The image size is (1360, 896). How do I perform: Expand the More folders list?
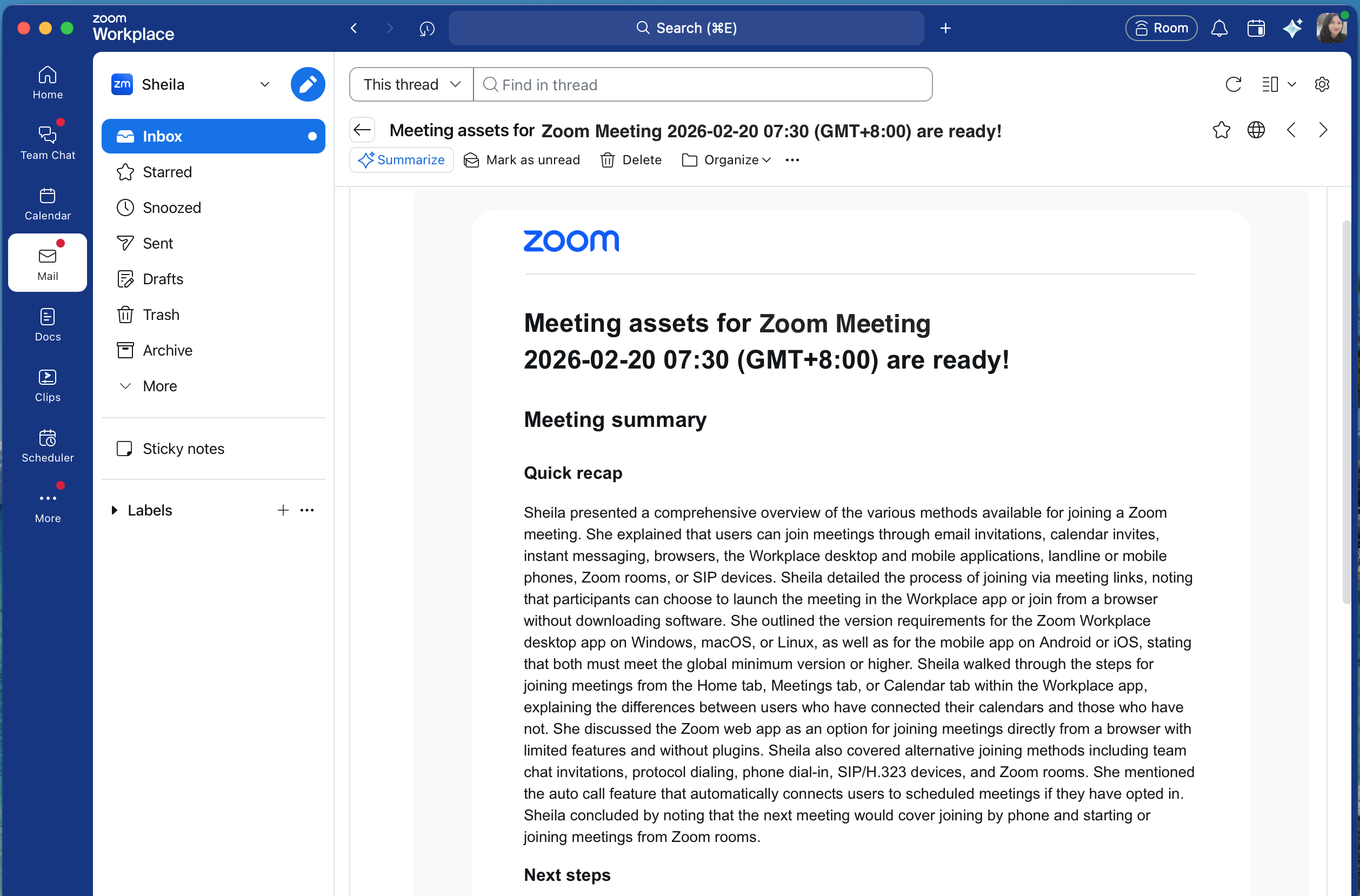pos(125,386)
